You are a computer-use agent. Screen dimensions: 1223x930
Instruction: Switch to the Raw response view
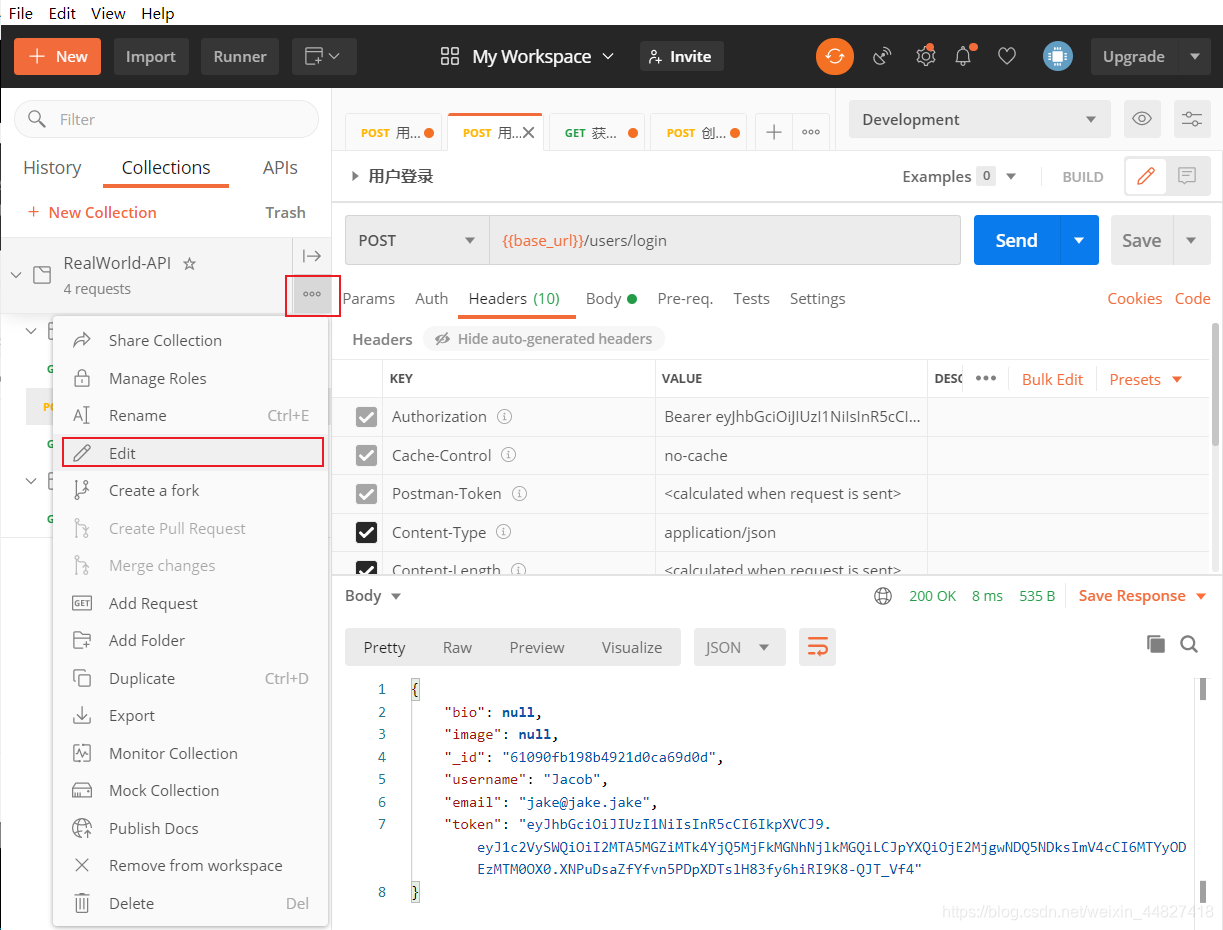[x=457, y=647]
